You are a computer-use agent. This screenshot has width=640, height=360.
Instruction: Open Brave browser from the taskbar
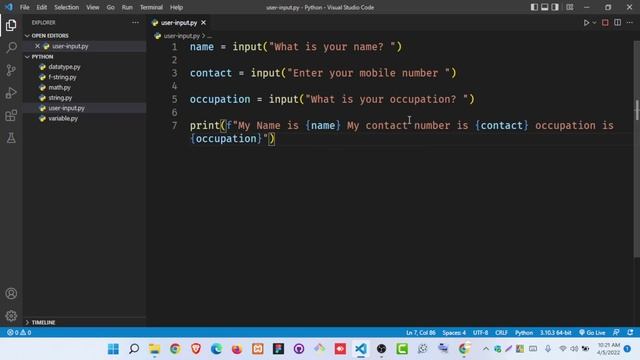pyautogui.click(x=196, y=349)
